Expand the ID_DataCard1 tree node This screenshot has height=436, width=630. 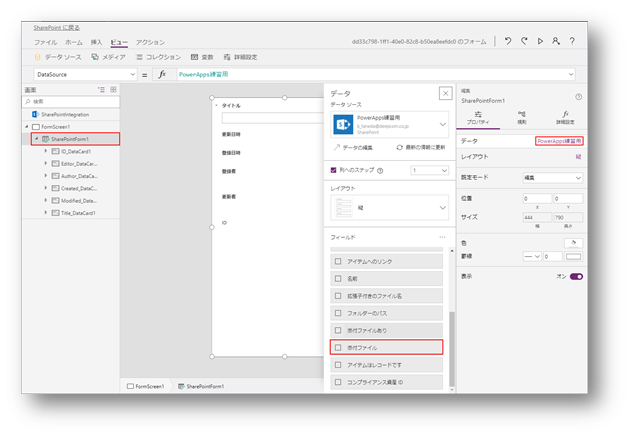click(x=45, y=151)
